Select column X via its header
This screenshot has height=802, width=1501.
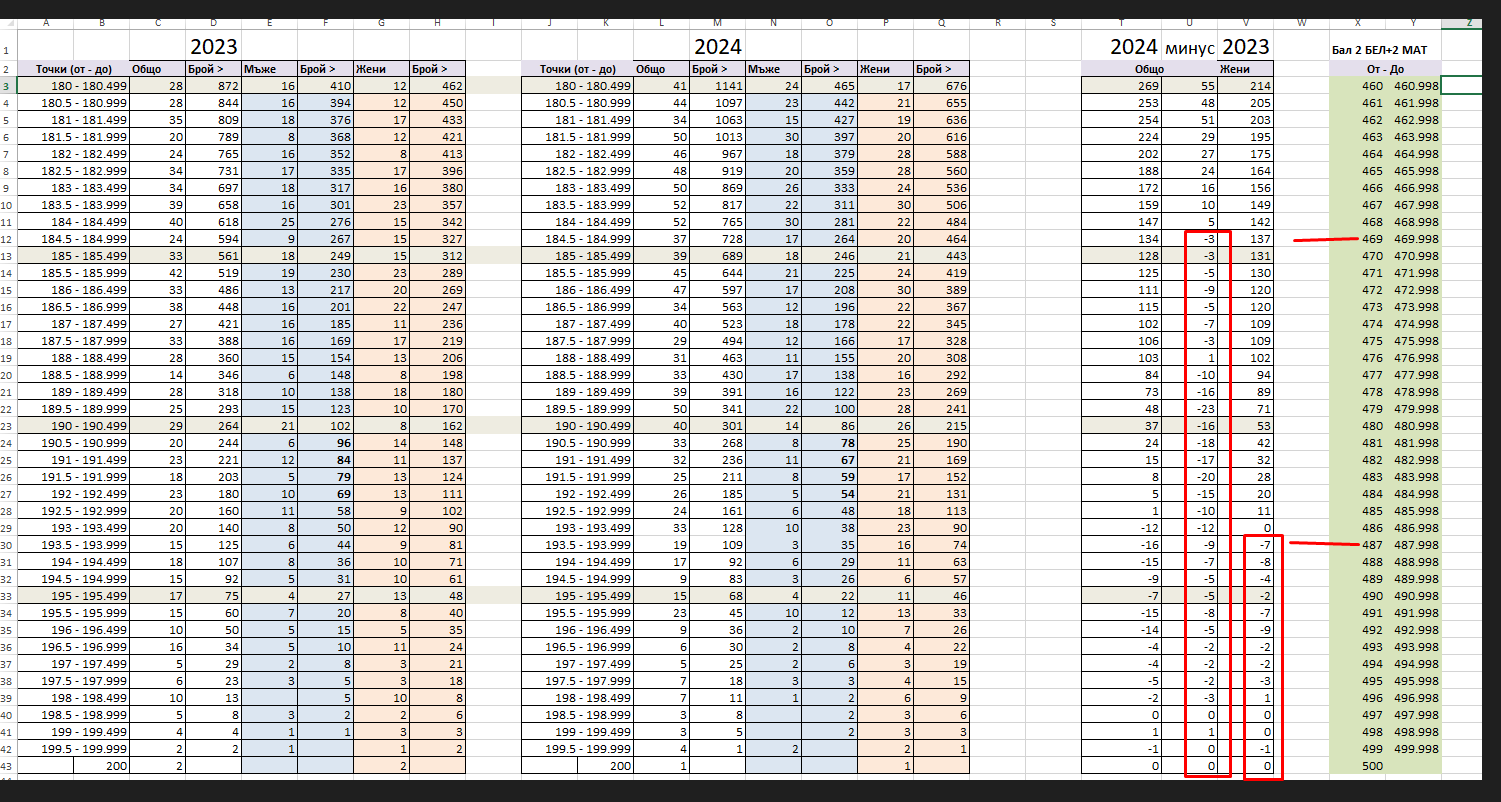click(1356, 22)
